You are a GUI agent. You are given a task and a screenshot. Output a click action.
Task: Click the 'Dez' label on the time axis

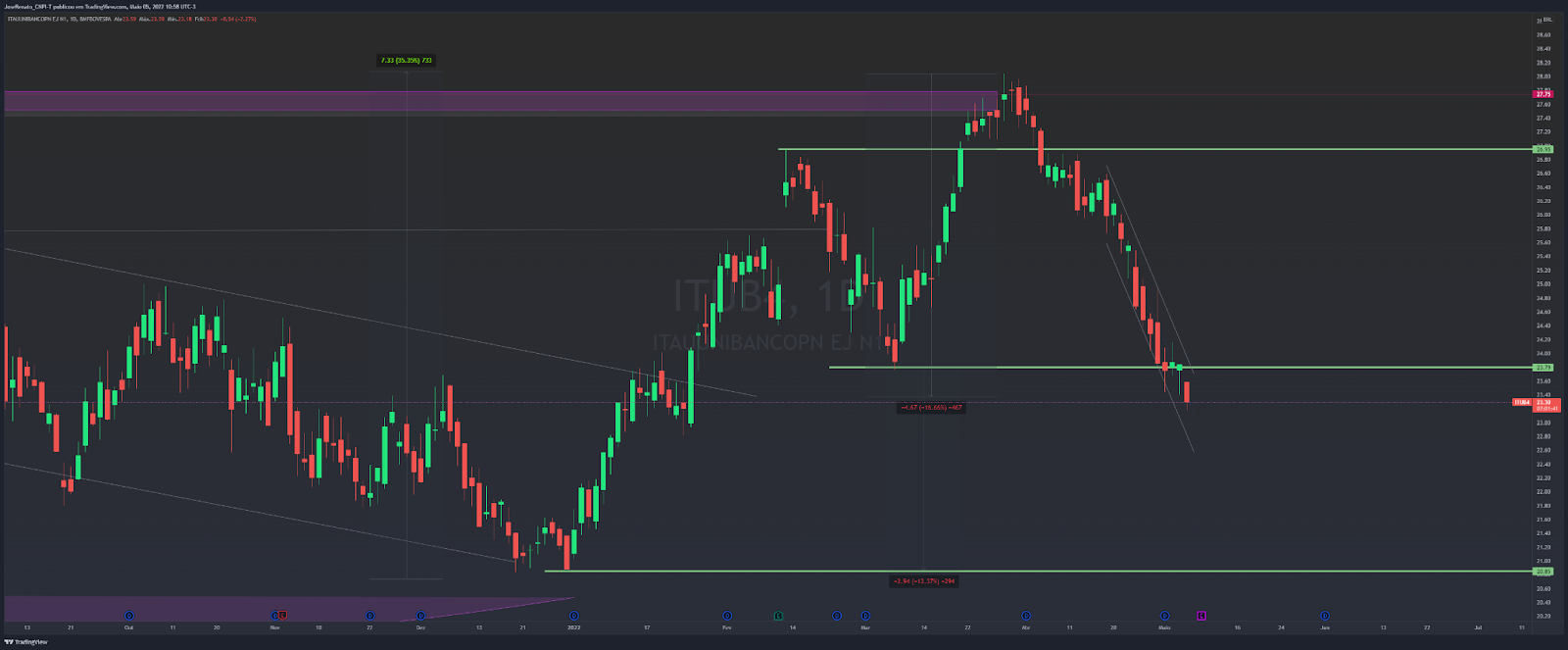pyautogui.click(x=420, y=627)
